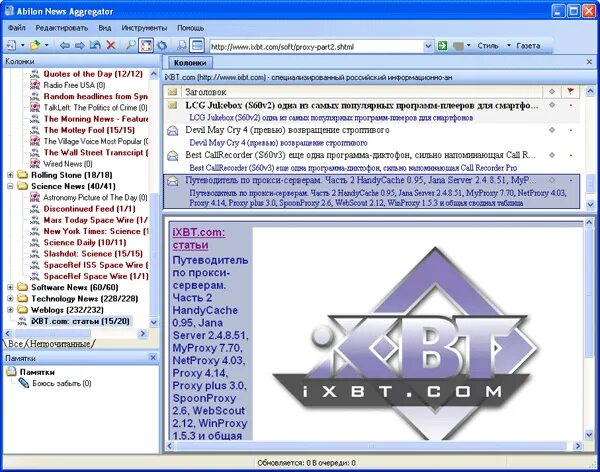Viewport: 600px width, 472px height.
Task: Click the green Go arrow button
Action: 443,46
